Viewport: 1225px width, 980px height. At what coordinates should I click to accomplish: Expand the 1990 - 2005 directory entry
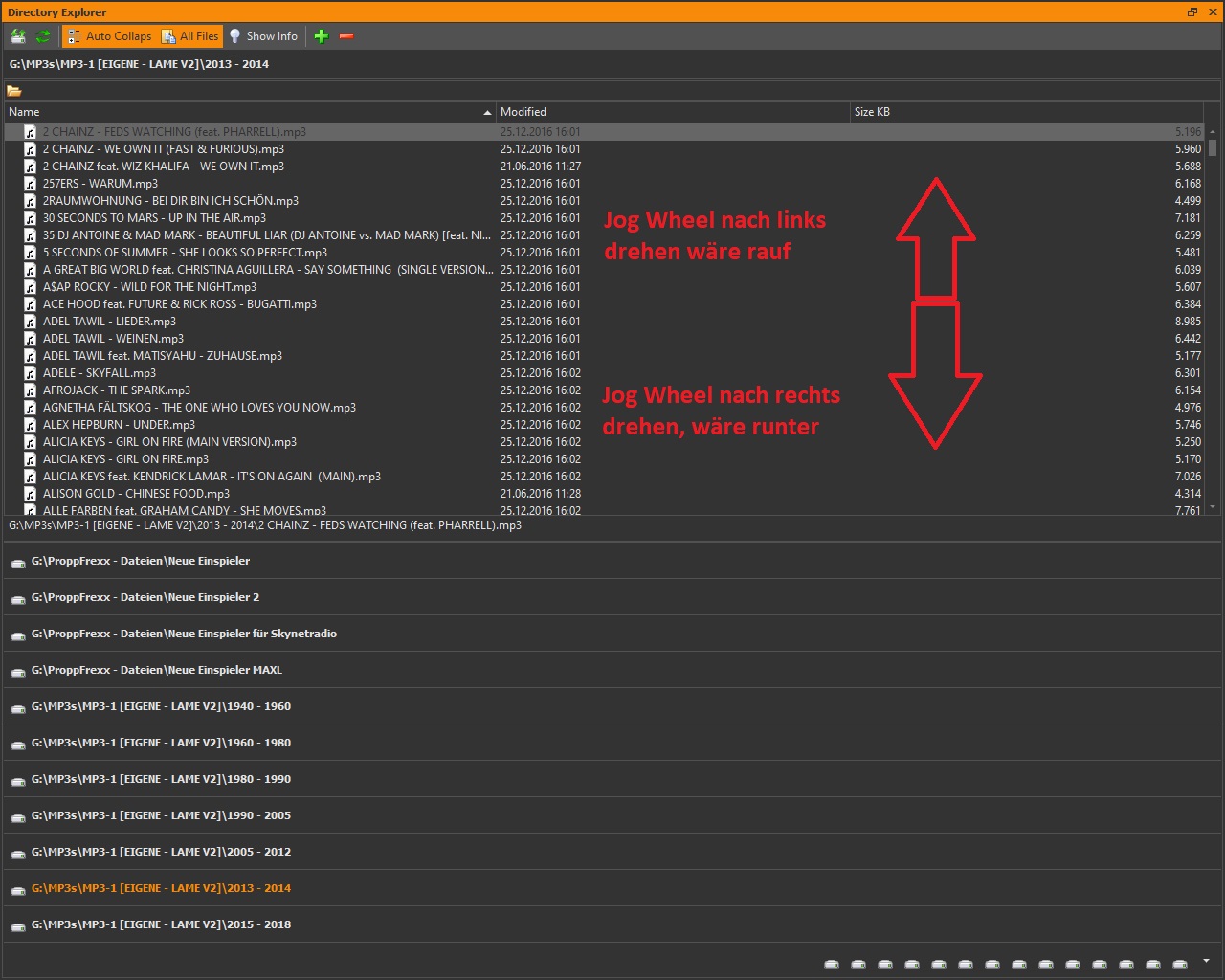(612, 816)
